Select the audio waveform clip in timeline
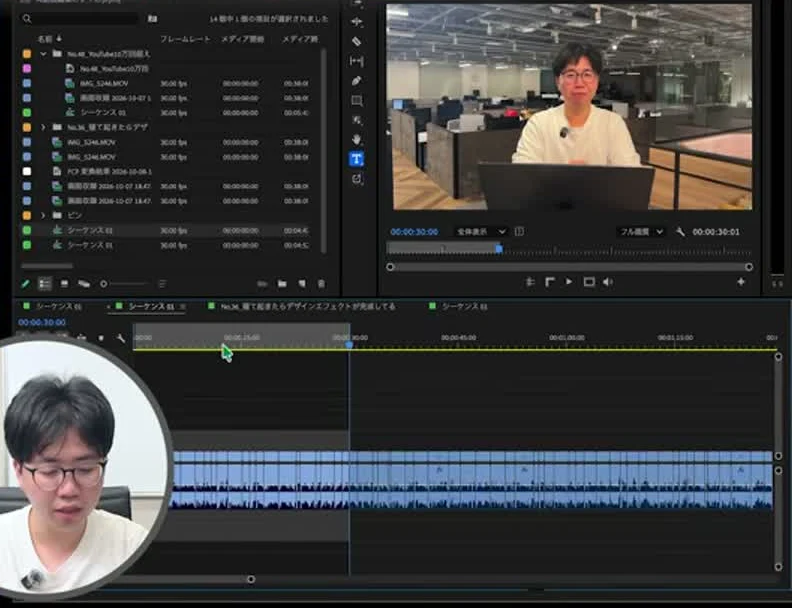 pos(472,486)
